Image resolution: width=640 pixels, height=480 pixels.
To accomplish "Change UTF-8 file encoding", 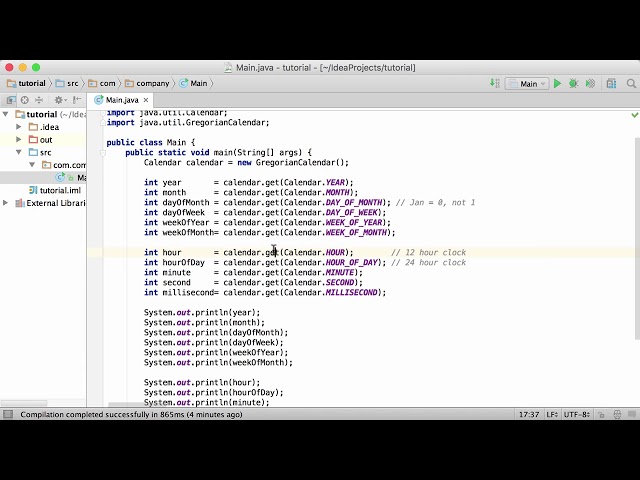I will pos(577,415).
